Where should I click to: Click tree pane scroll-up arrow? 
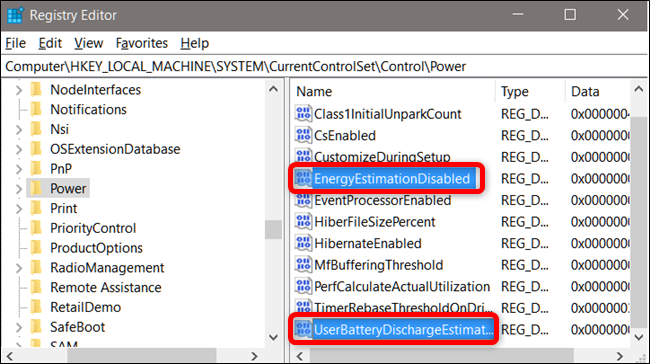[273, 89]
